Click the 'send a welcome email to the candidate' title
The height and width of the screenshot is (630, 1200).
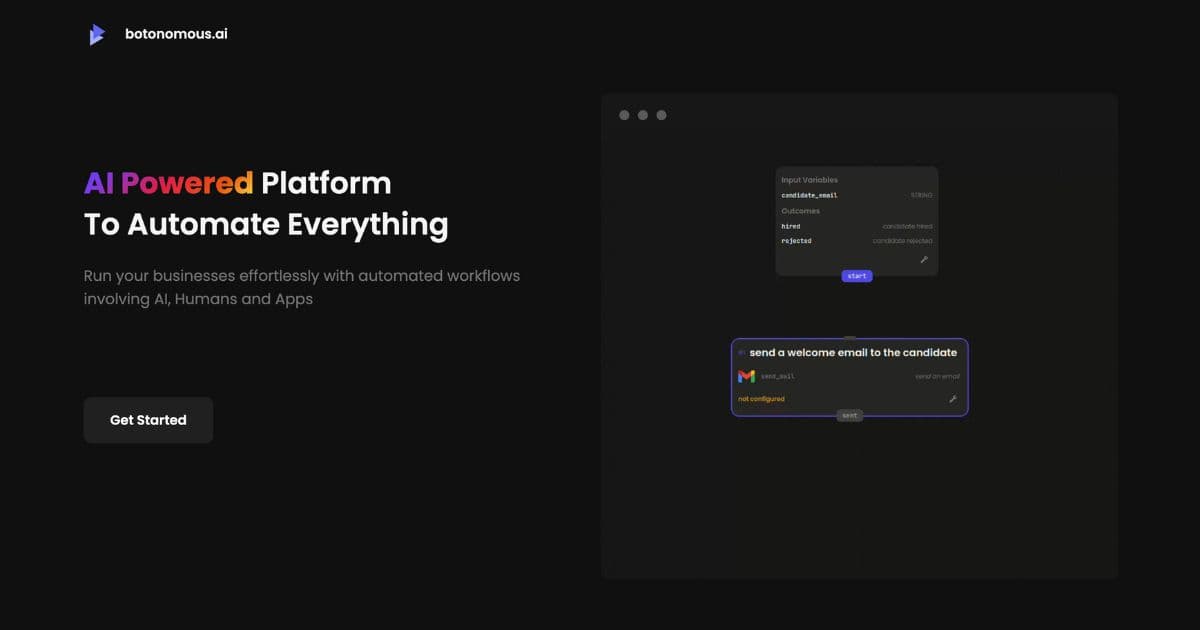(x=853, y=352)
